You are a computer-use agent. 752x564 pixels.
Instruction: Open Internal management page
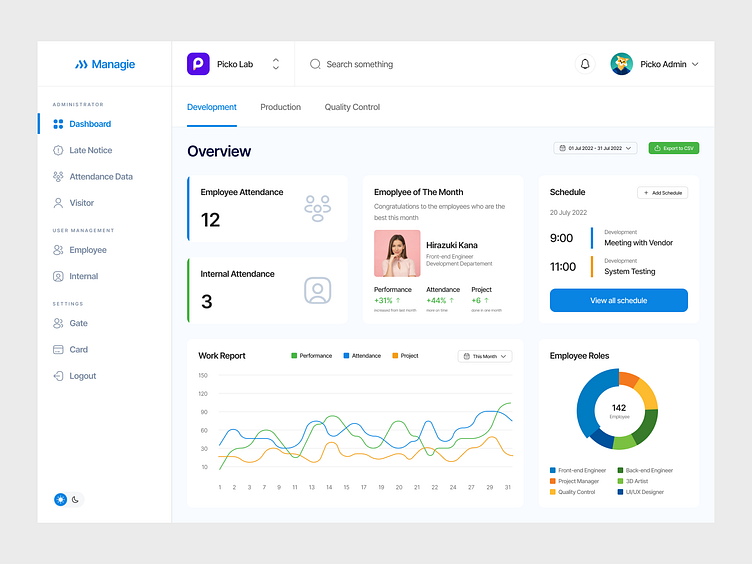point(83,276)
